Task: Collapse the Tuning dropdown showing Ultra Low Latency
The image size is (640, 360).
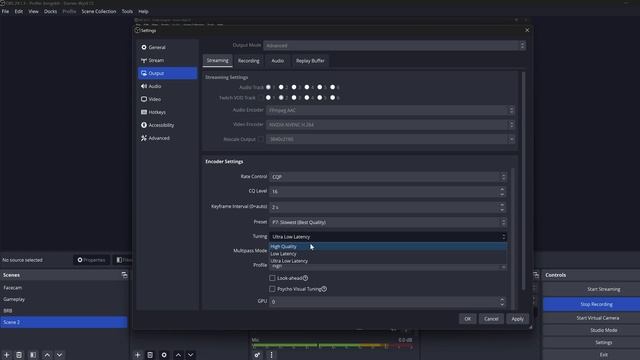Action: (388, 237)
